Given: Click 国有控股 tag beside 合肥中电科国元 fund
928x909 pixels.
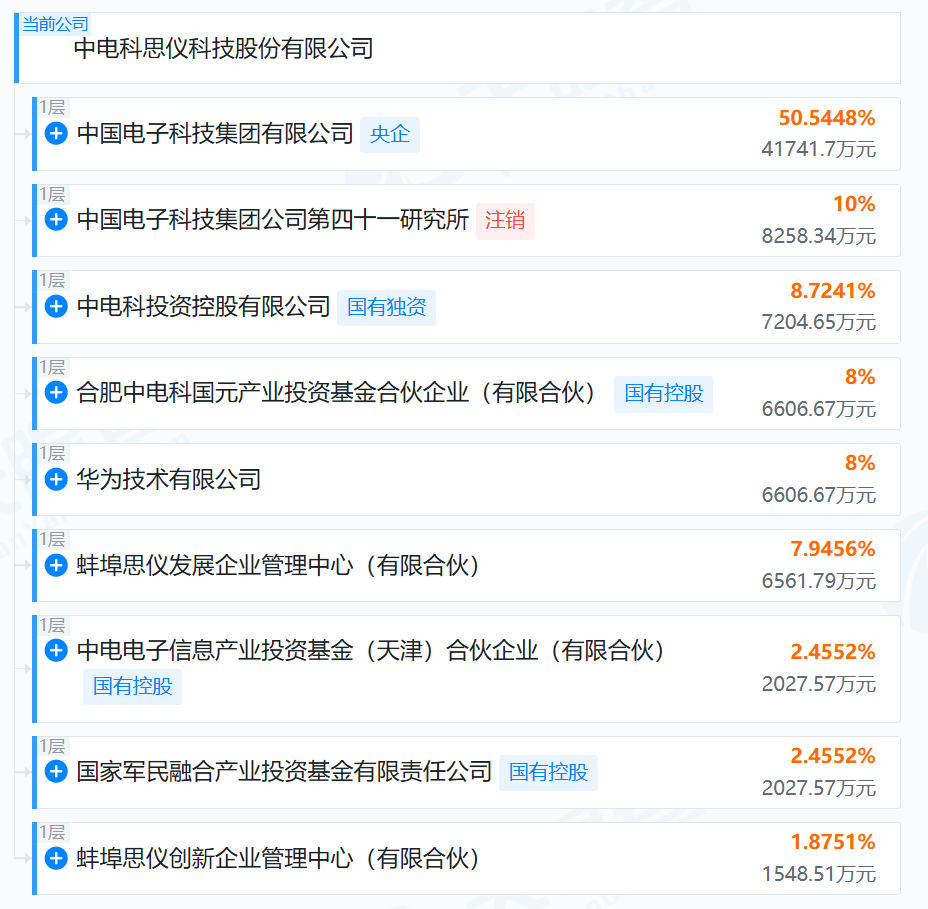Looking at the screenshot, I should coord(663,394).
